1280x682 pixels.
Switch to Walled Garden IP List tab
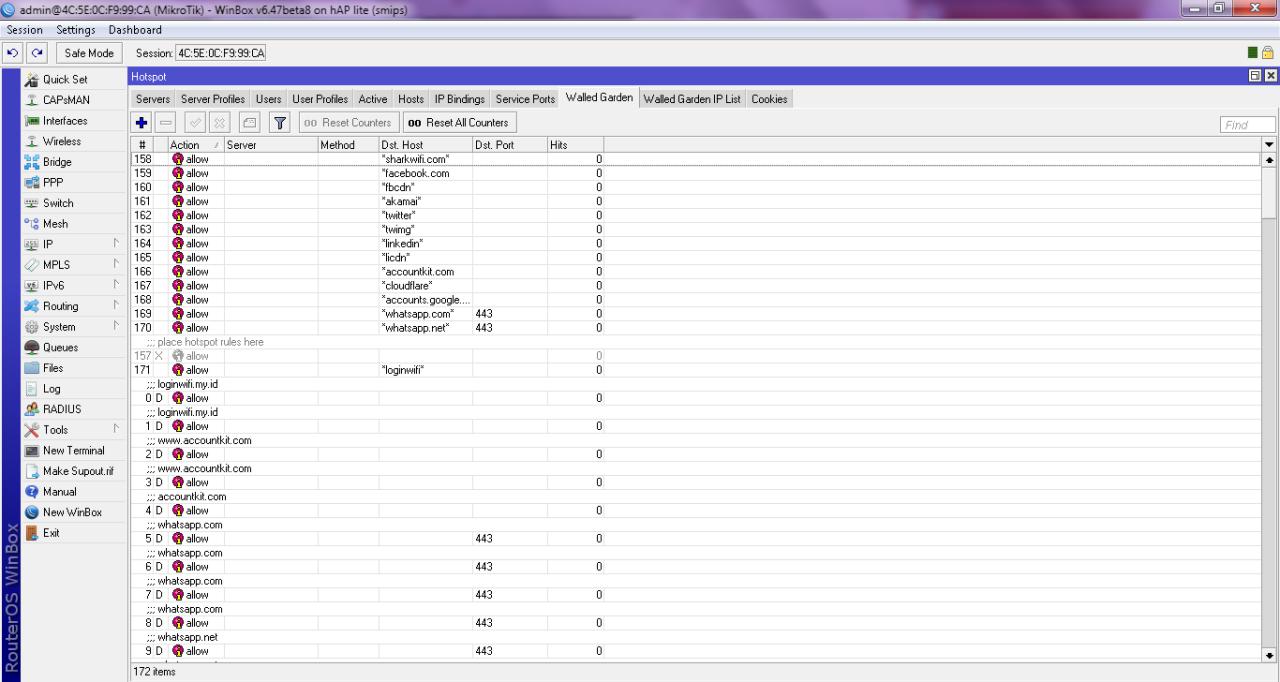click(x=692, y=99)
